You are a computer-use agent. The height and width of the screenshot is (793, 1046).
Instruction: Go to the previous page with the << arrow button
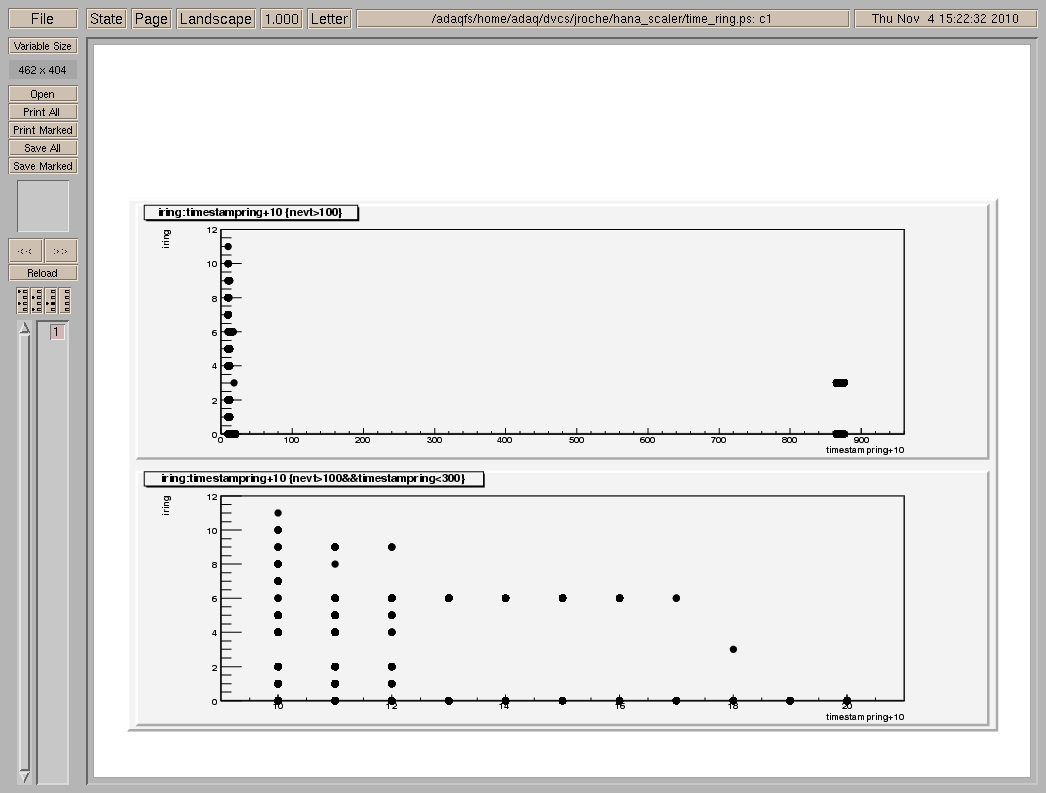click(x=25, y=251)
